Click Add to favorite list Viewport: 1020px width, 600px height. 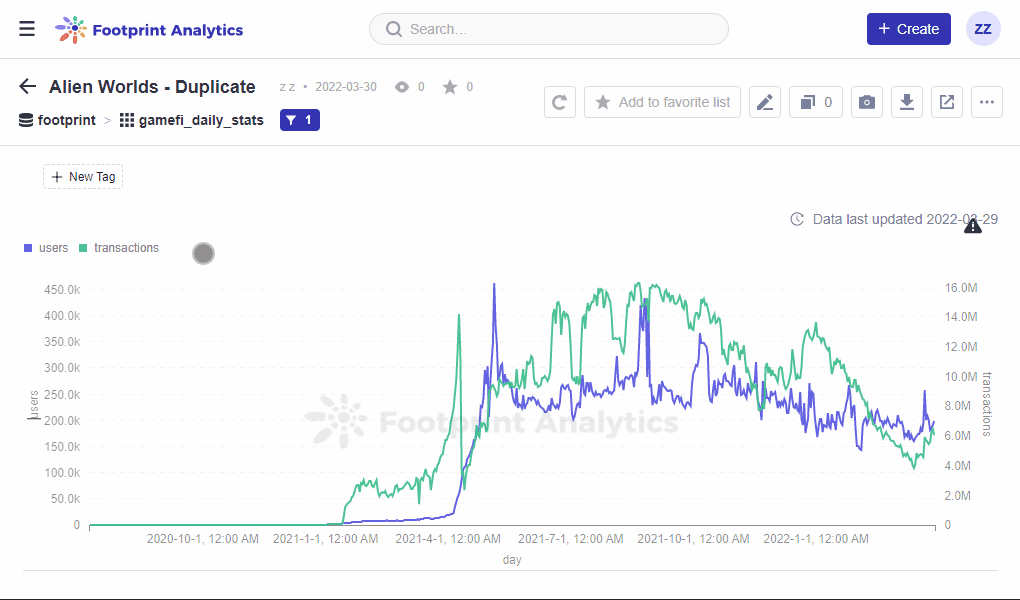(x=662, y=102)
